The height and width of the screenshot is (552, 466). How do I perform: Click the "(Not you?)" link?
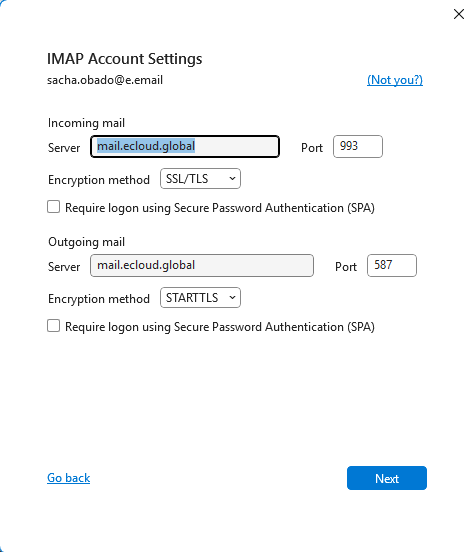tap(395, 80)
